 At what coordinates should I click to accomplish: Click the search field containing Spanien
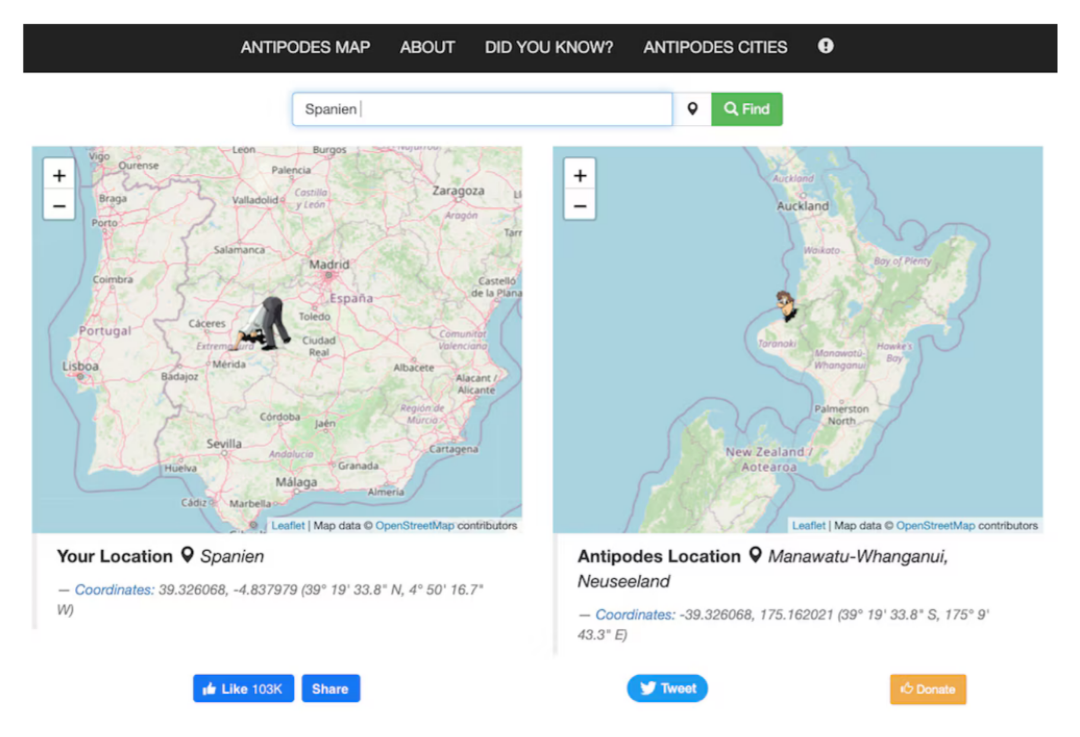(482, 109)
